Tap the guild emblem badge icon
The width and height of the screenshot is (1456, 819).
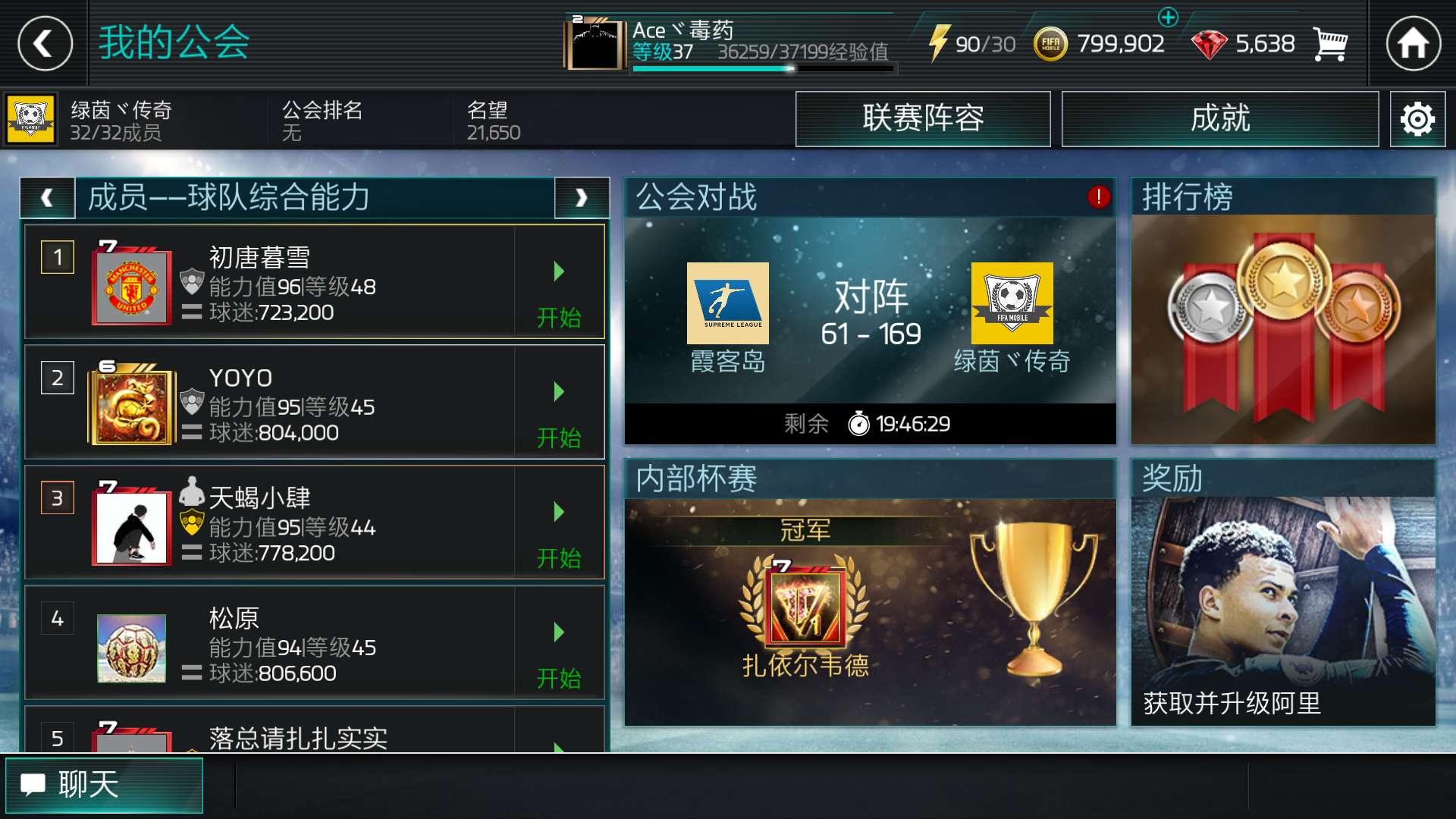(30, 119)
